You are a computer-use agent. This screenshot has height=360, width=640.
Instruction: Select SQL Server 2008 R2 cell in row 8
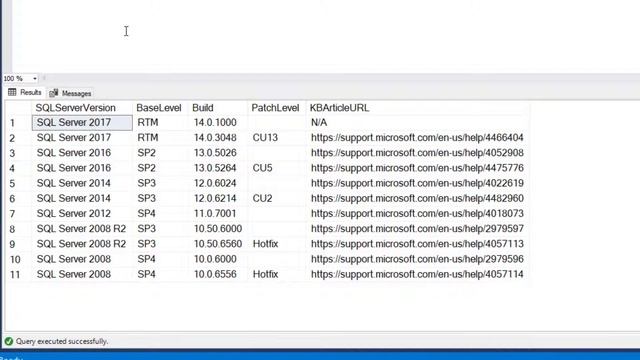(x=82, y=229)
